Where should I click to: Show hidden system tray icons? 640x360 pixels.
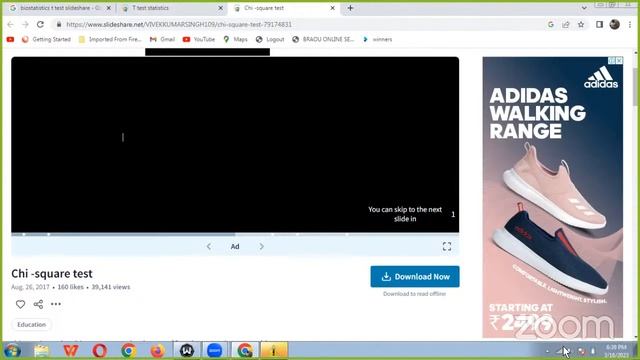point(547,351)
